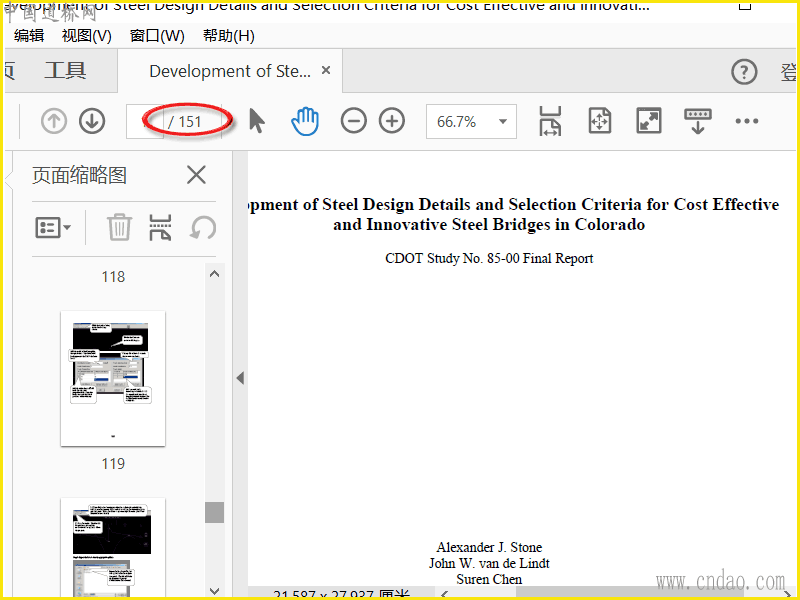Click author name Alexander J. Stone

tap(489, 547)
